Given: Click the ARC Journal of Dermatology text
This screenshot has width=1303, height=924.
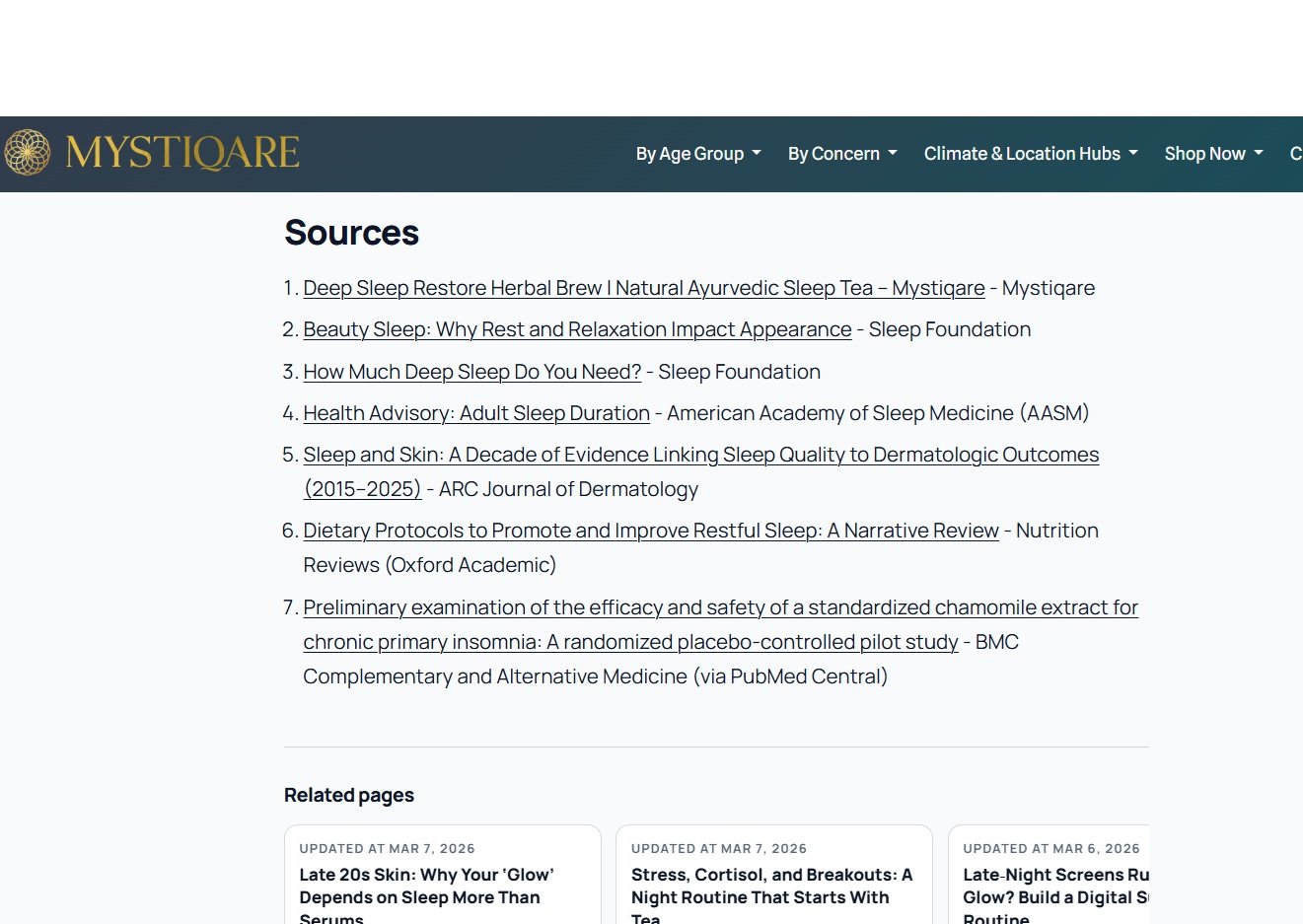Looking at the screenshot, I should click(568, 489).
